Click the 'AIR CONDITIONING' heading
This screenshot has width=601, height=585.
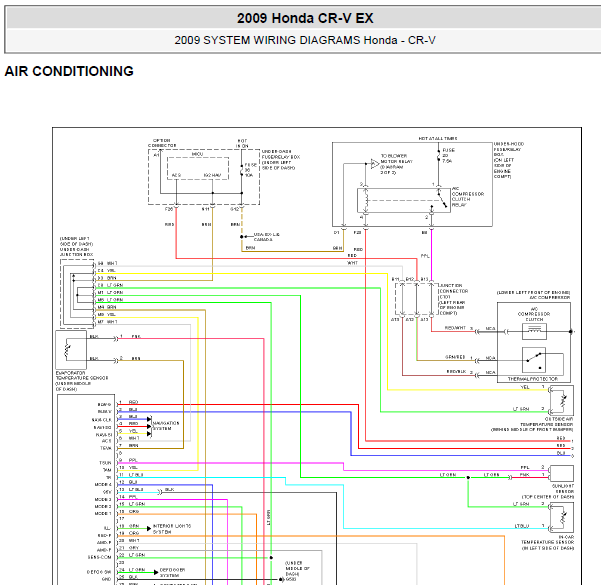tap(69, 71)
